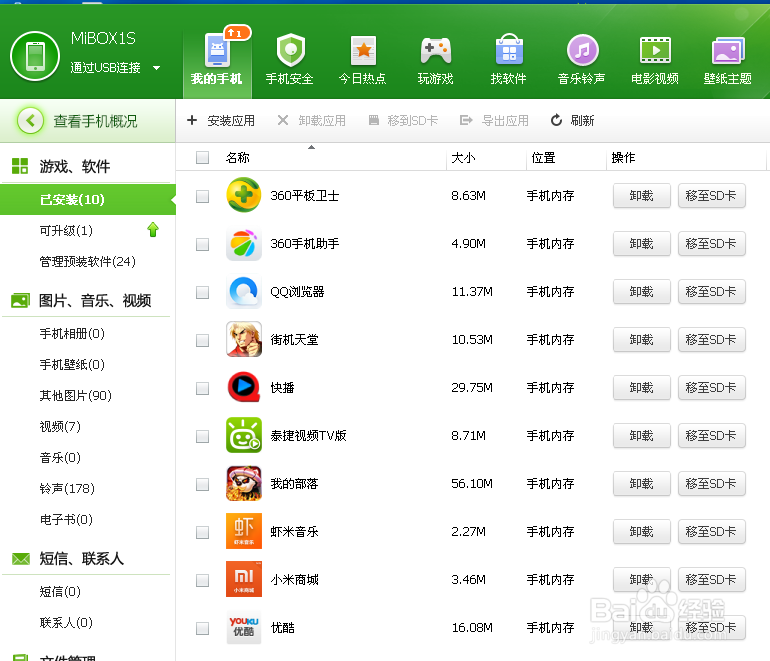This screenshot has width=770, height=661.
Task: Click the back arrow beside 查看手机概况
Action: [30, 120]
